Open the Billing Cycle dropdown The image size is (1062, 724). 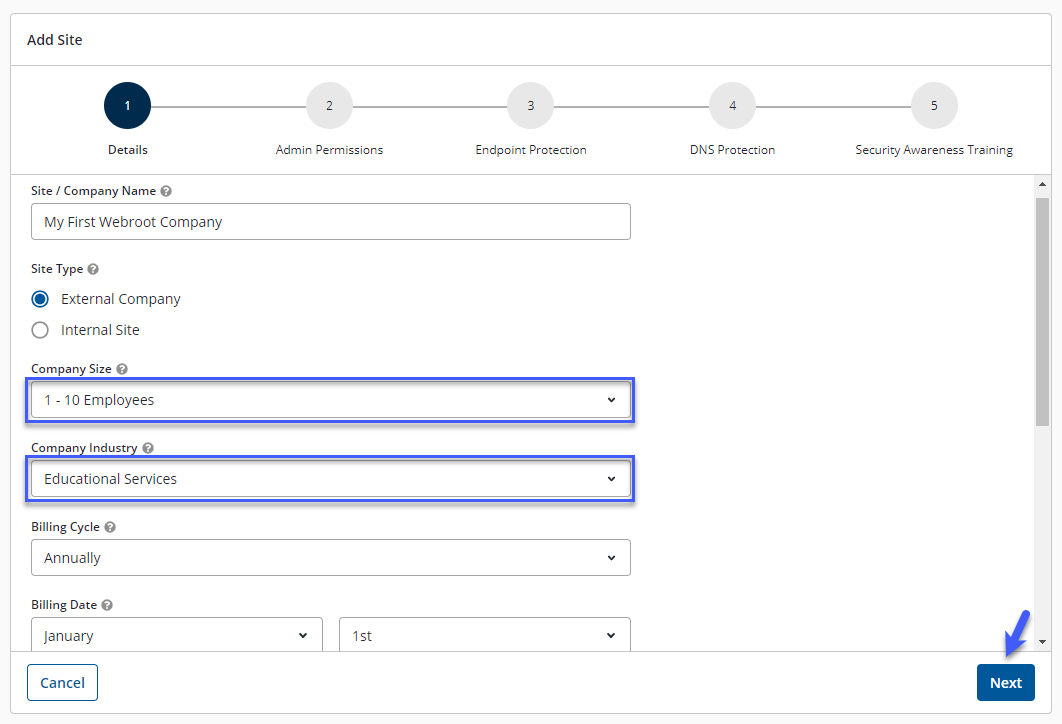[331, 558]
